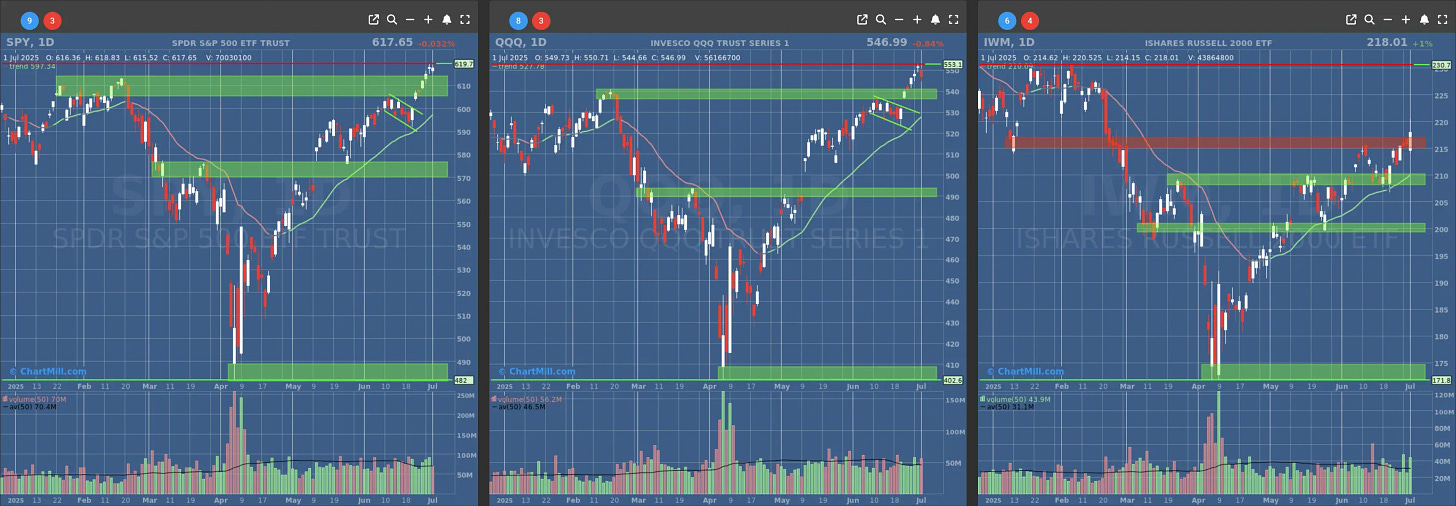Click SPY resistance price tag 619.7
This screenshot has width=1456, height=506.
tap(464, 64)
